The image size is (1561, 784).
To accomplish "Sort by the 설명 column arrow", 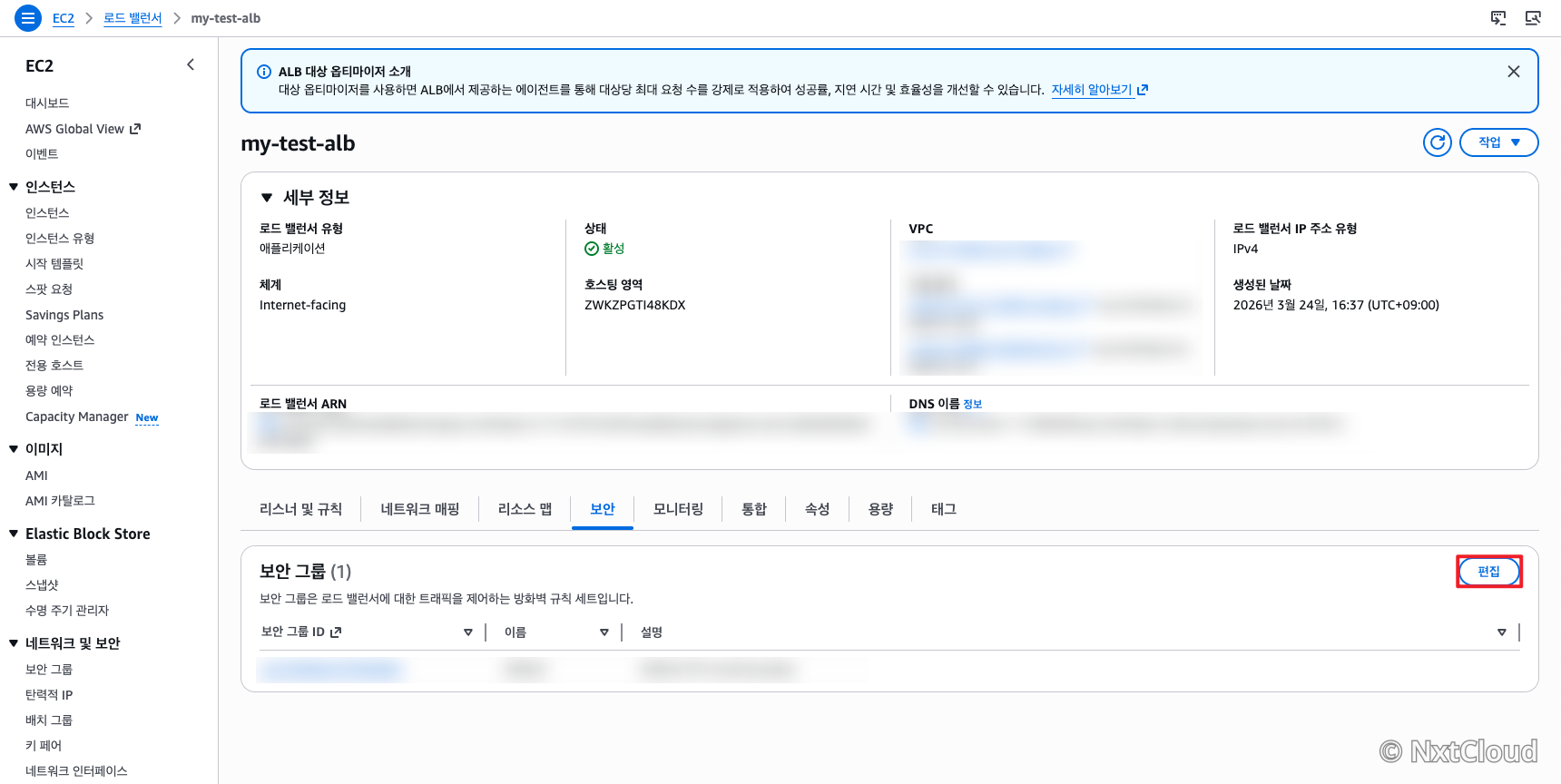I will click(1502, 632).
